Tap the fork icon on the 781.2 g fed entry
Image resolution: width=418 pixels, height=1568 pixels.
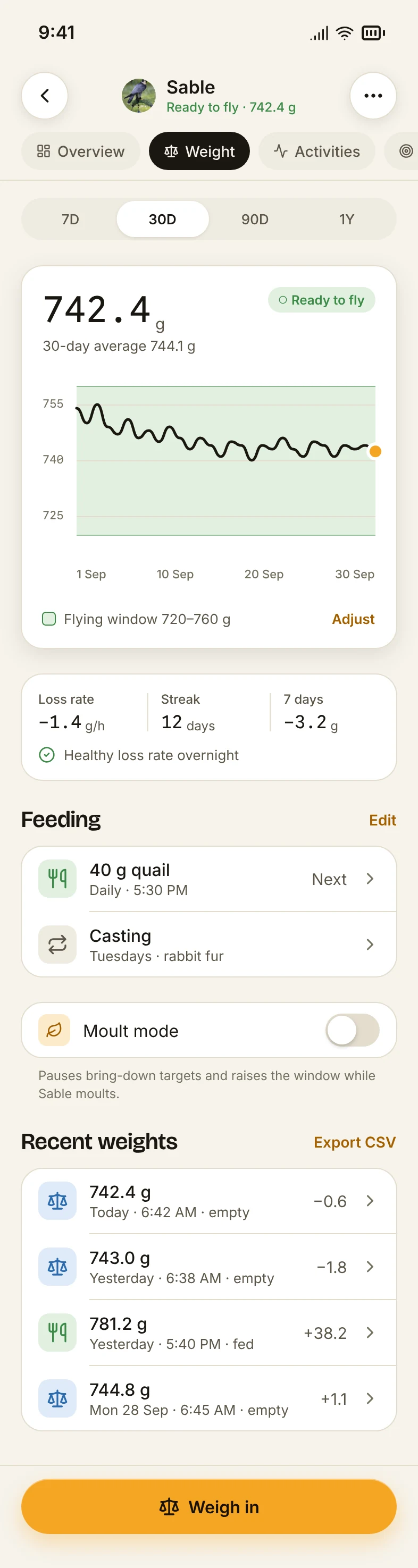tap(57, 1332)
